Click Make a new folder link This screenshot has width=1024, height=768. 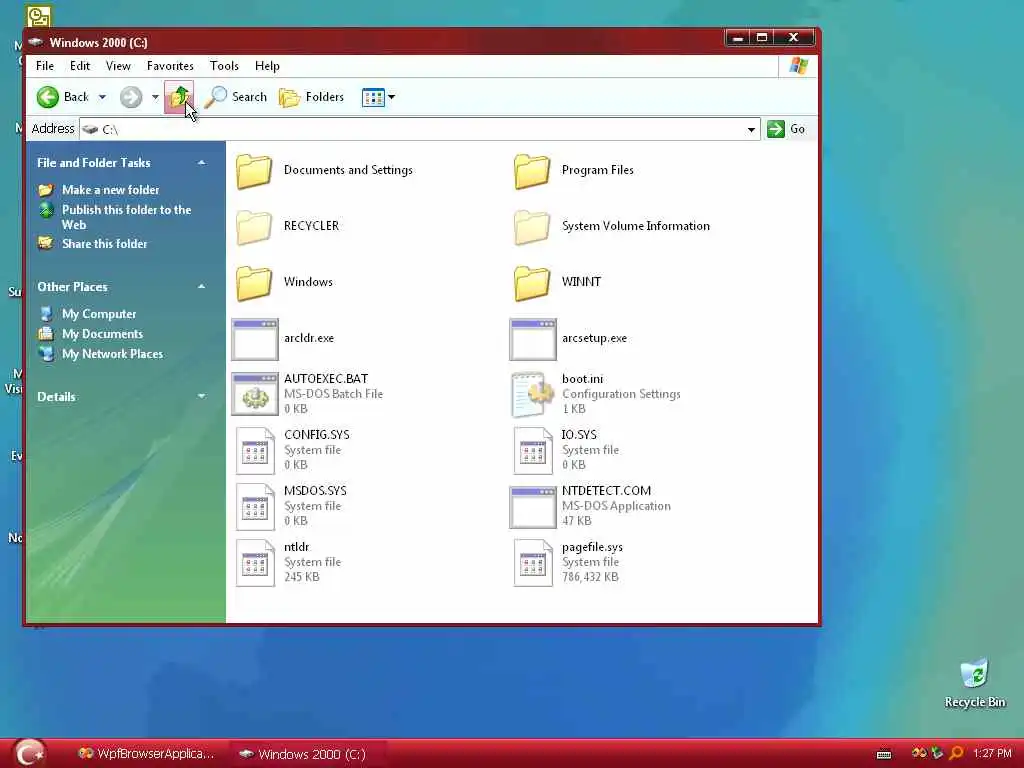click(110, 190)
